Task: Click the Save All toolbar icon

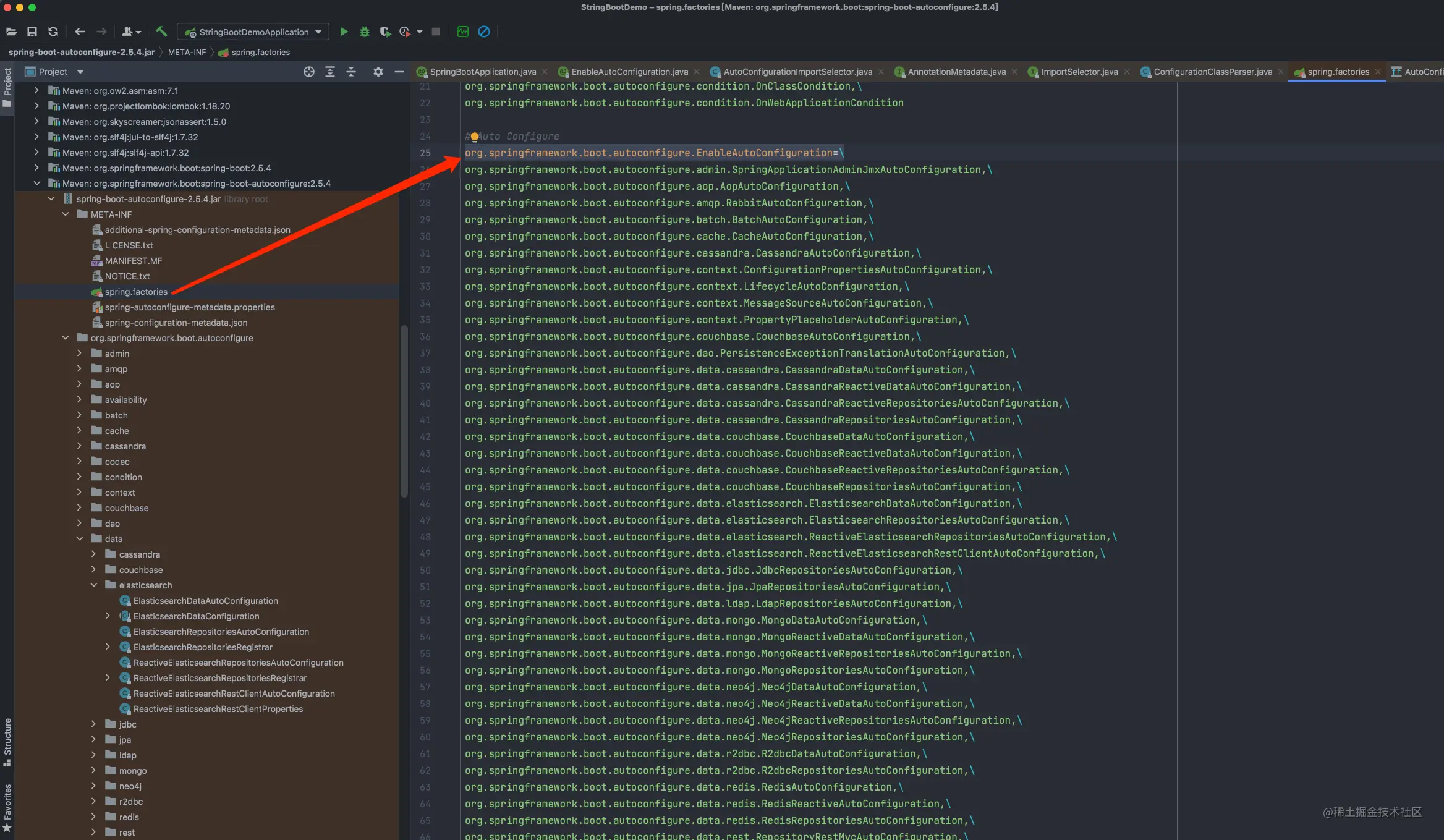Action: tap(32, 32)
